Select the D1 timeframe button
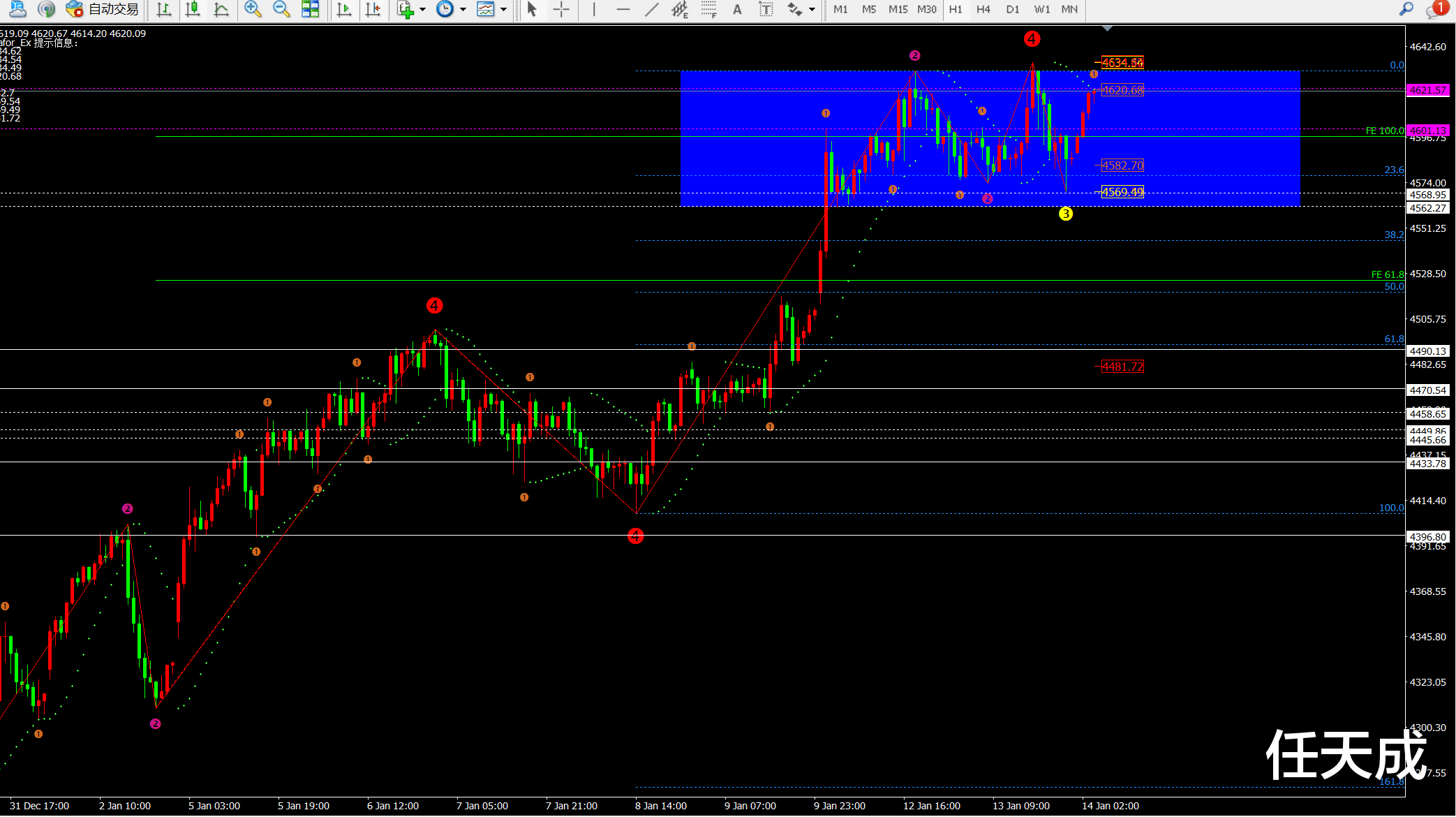This screenshot has width=1456, height=817. point(1012,9)
